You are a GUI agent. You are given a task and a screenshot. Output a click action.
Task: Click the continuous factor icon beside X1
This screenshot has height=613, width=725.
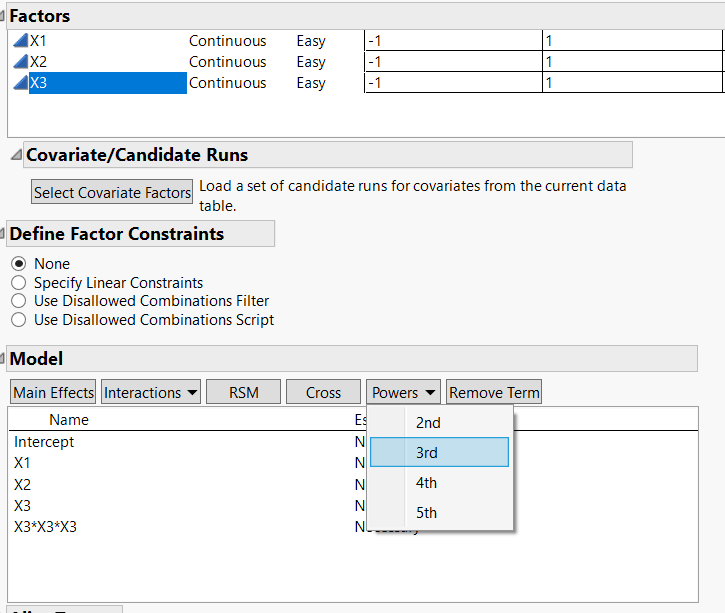[x=20, y=41]
